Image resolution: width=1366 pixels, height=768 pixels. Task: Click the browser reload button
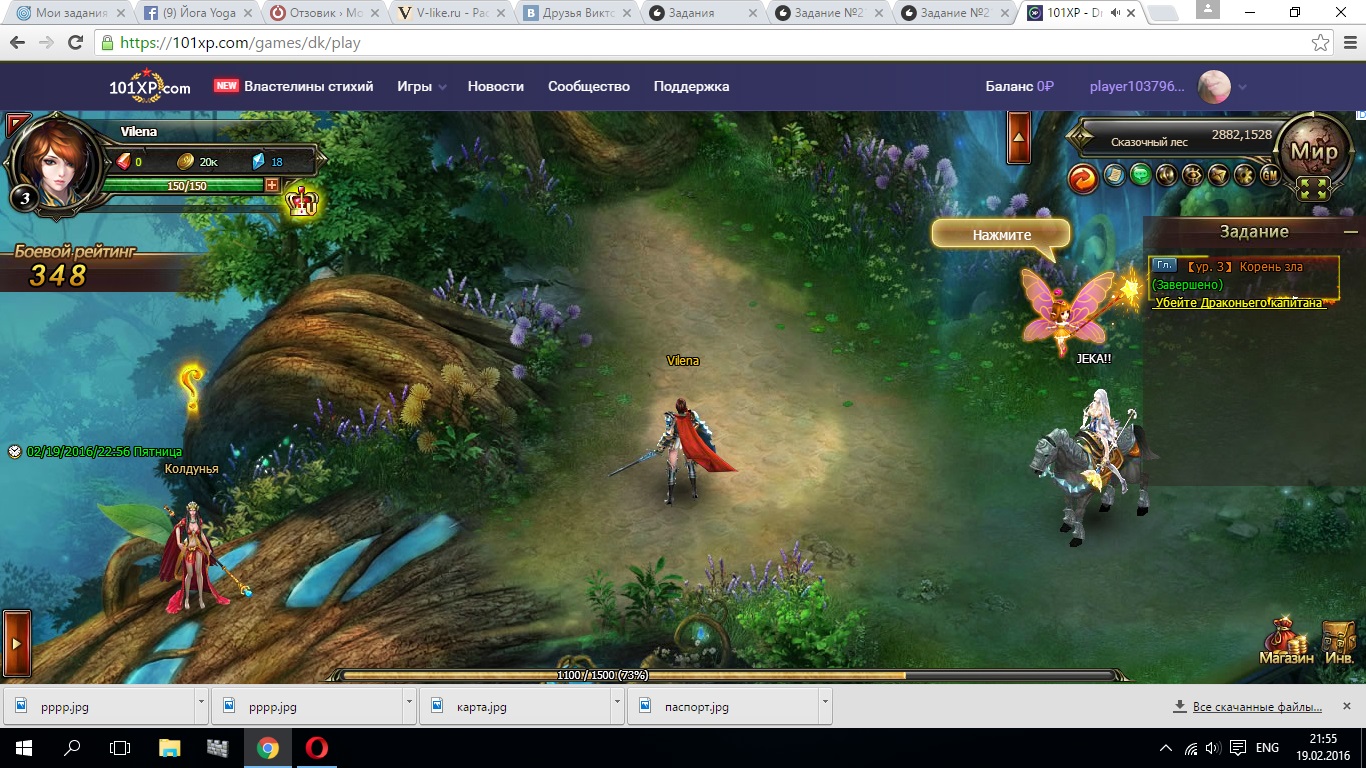[x=75, y=43]
